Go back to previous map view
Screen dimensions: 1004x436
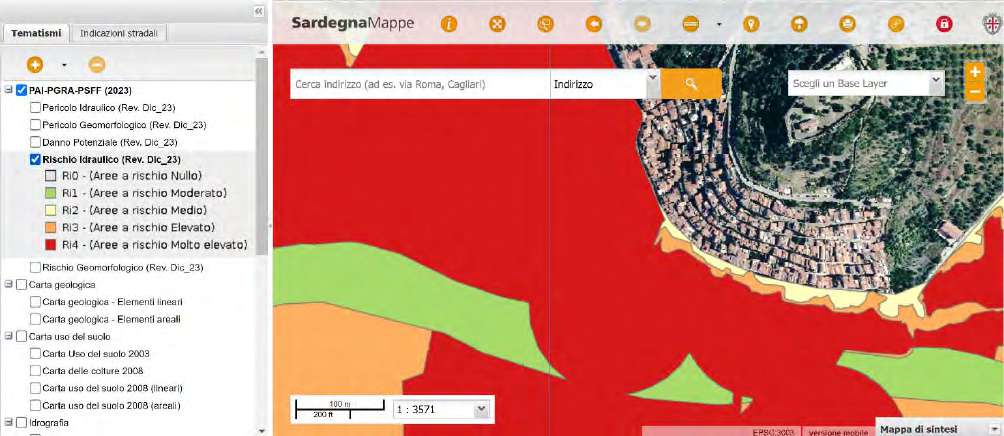point(594,23)
